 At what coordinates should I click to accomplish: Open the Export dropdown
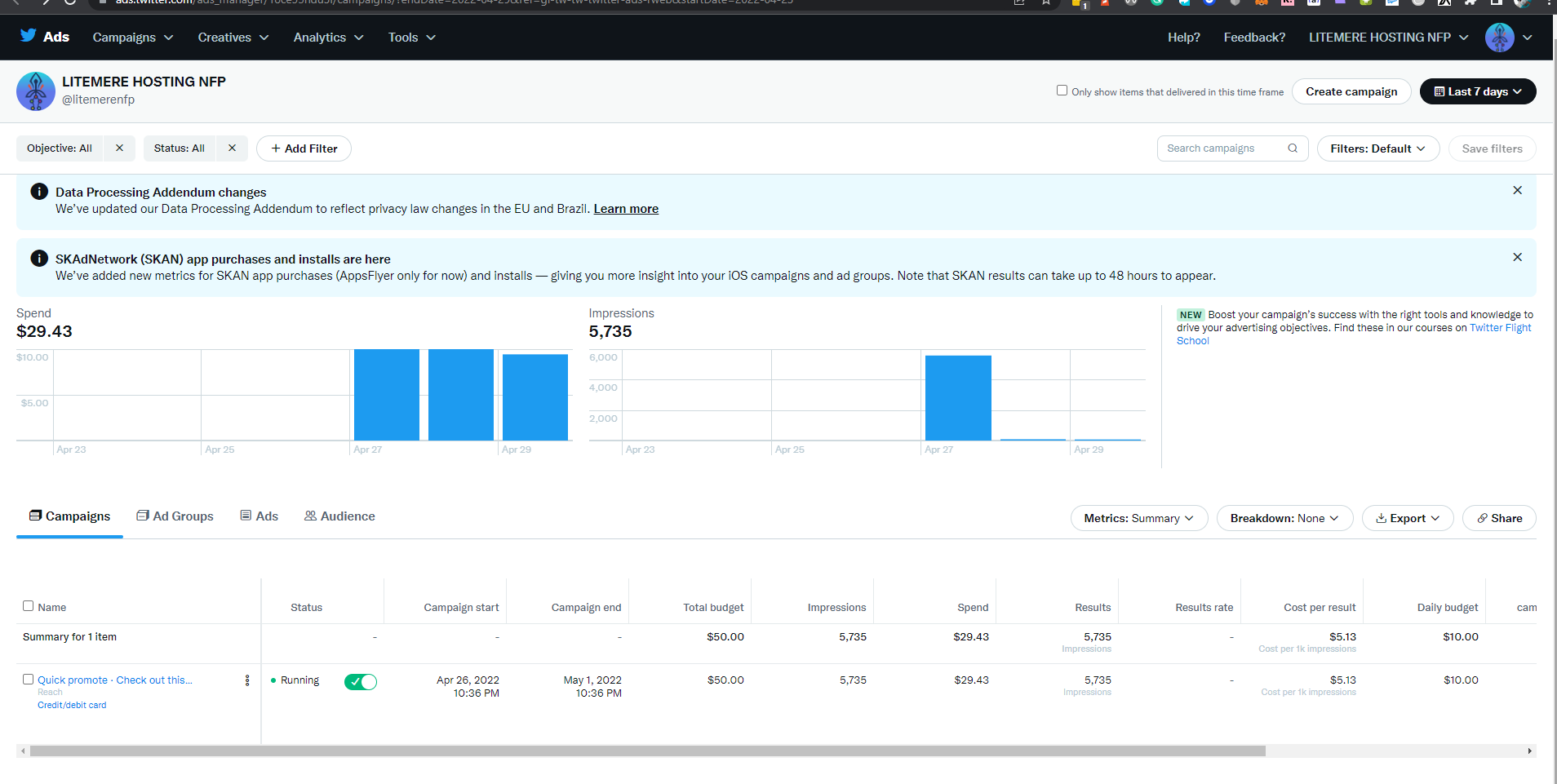(x=1408, y=518)
